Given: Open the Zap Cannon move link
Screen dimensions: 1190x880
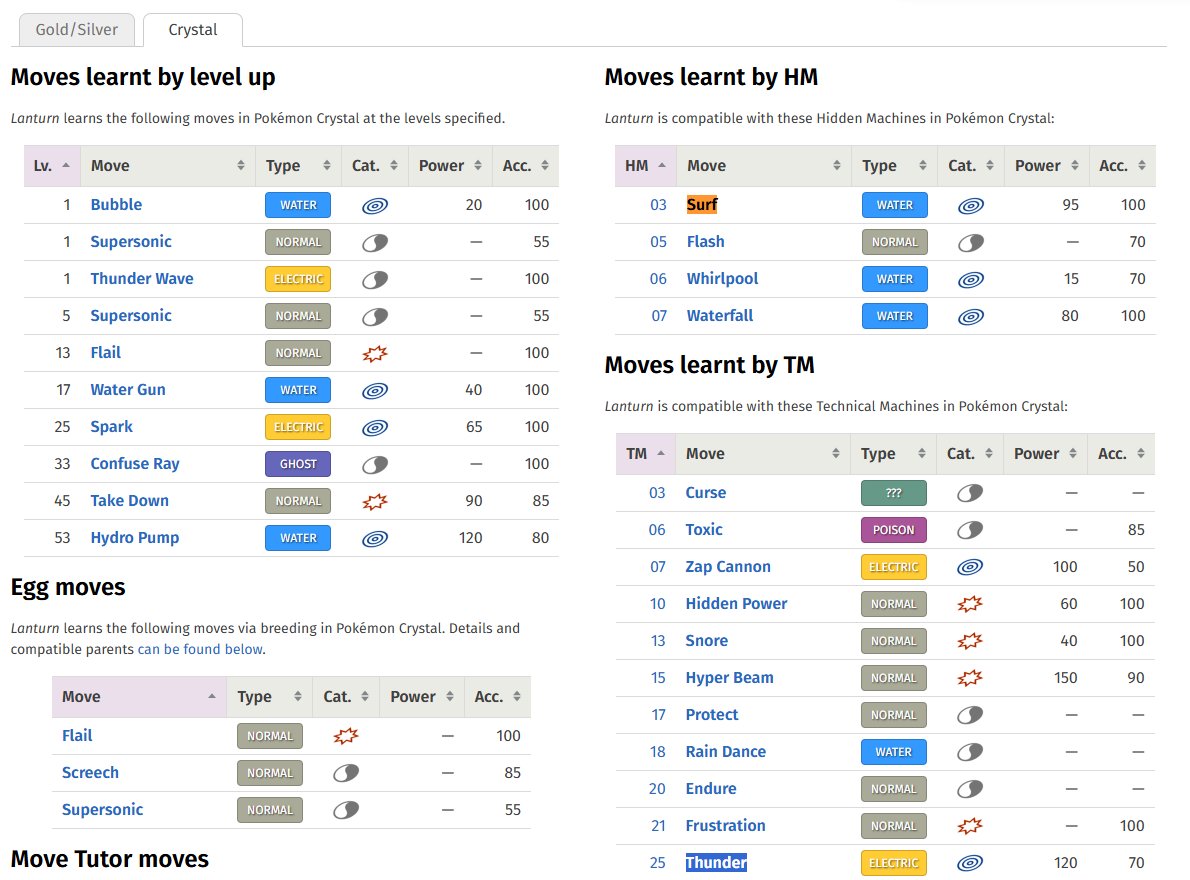Looking at the screenshot, I should click(728, 567).
